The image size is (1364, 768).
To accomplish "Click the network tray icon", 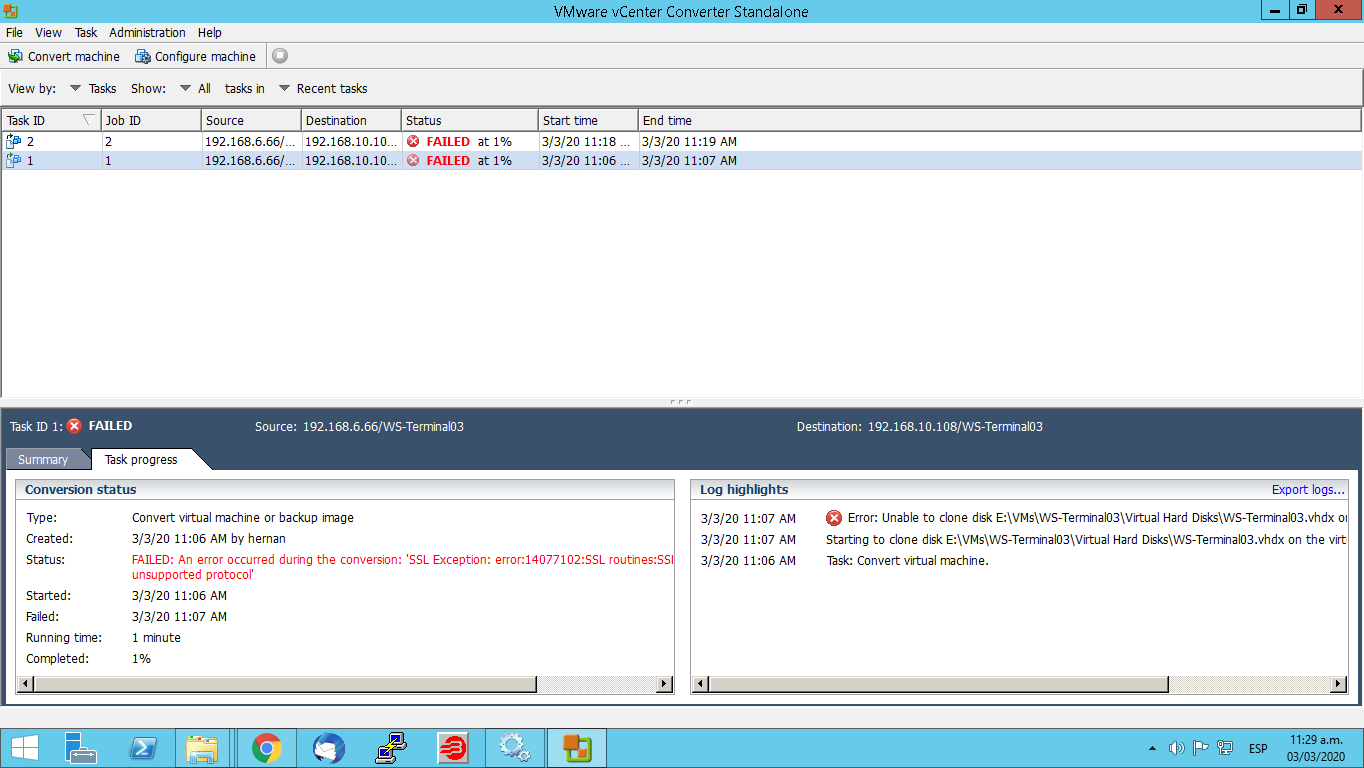I will (x=1224, y=748).
